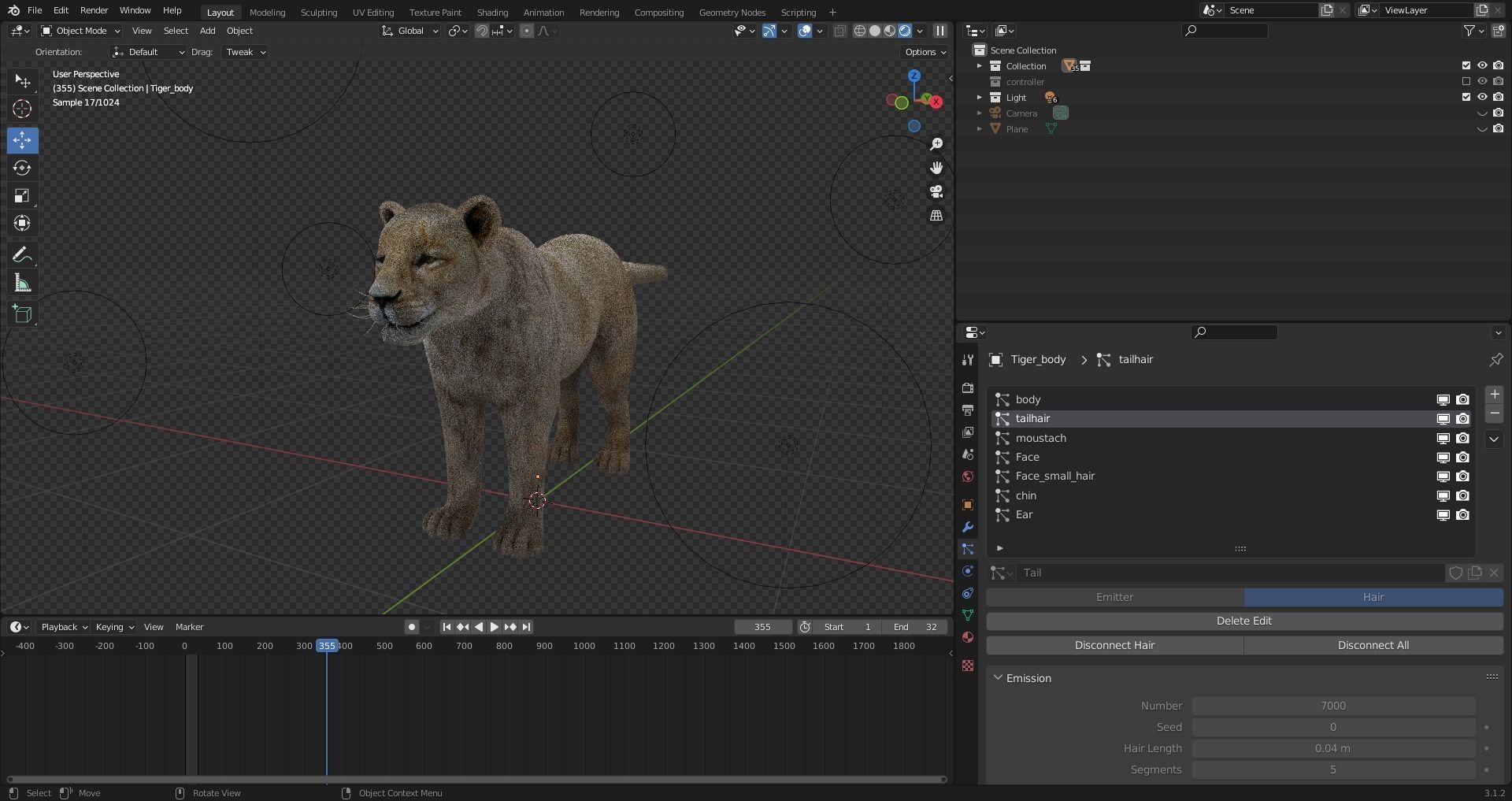Open the Physics properties tab
1512x801 pixels.
[x=968, y=571]
